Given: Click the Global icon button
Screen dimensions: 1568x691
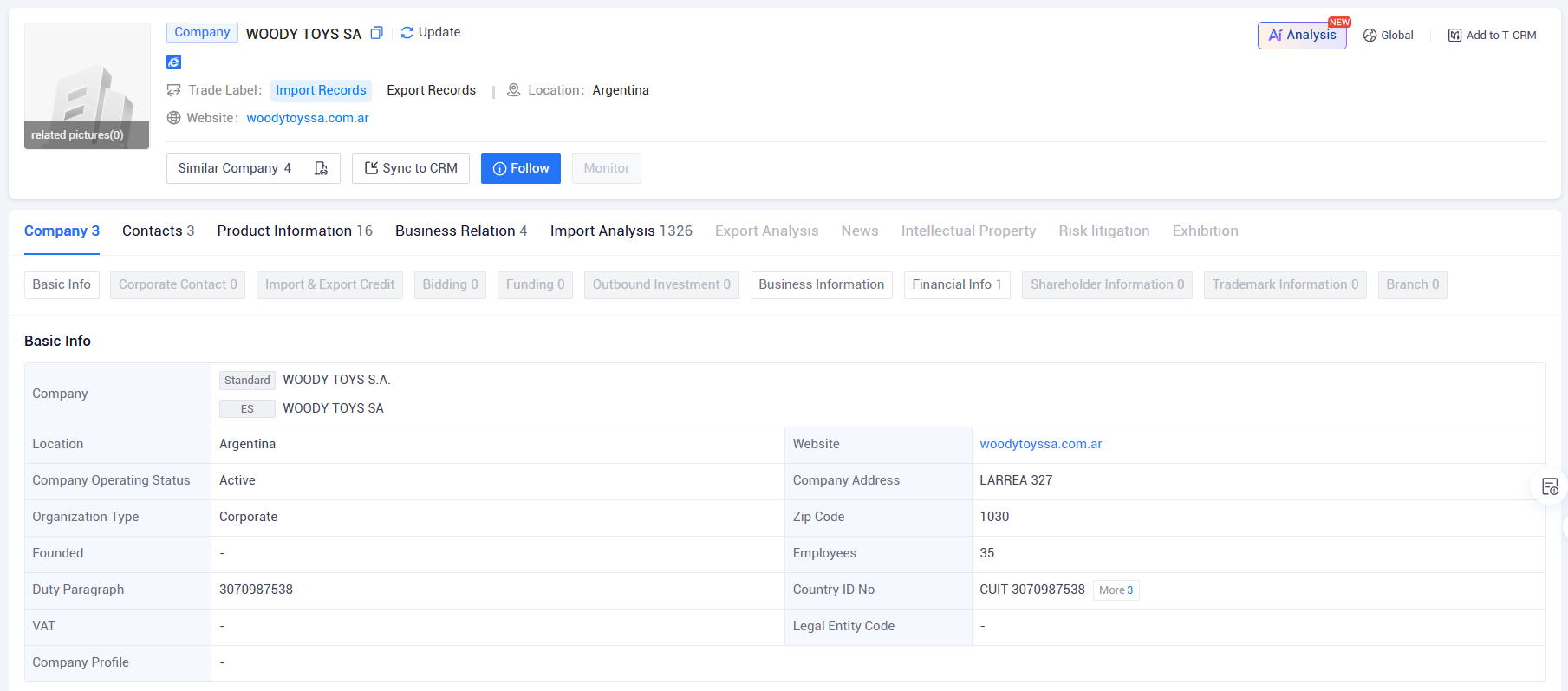Looking at the screenshot, I should [1388, 36].
